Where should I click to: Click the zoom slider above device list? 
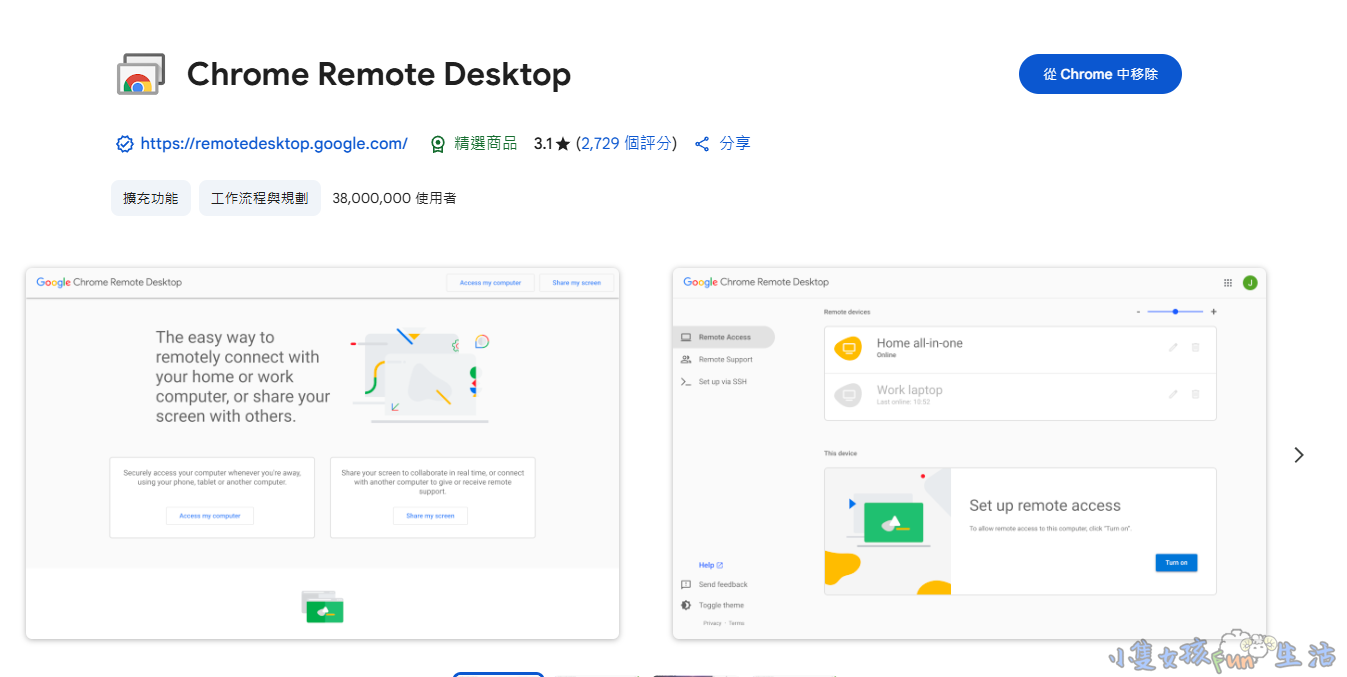[1175, 312]
